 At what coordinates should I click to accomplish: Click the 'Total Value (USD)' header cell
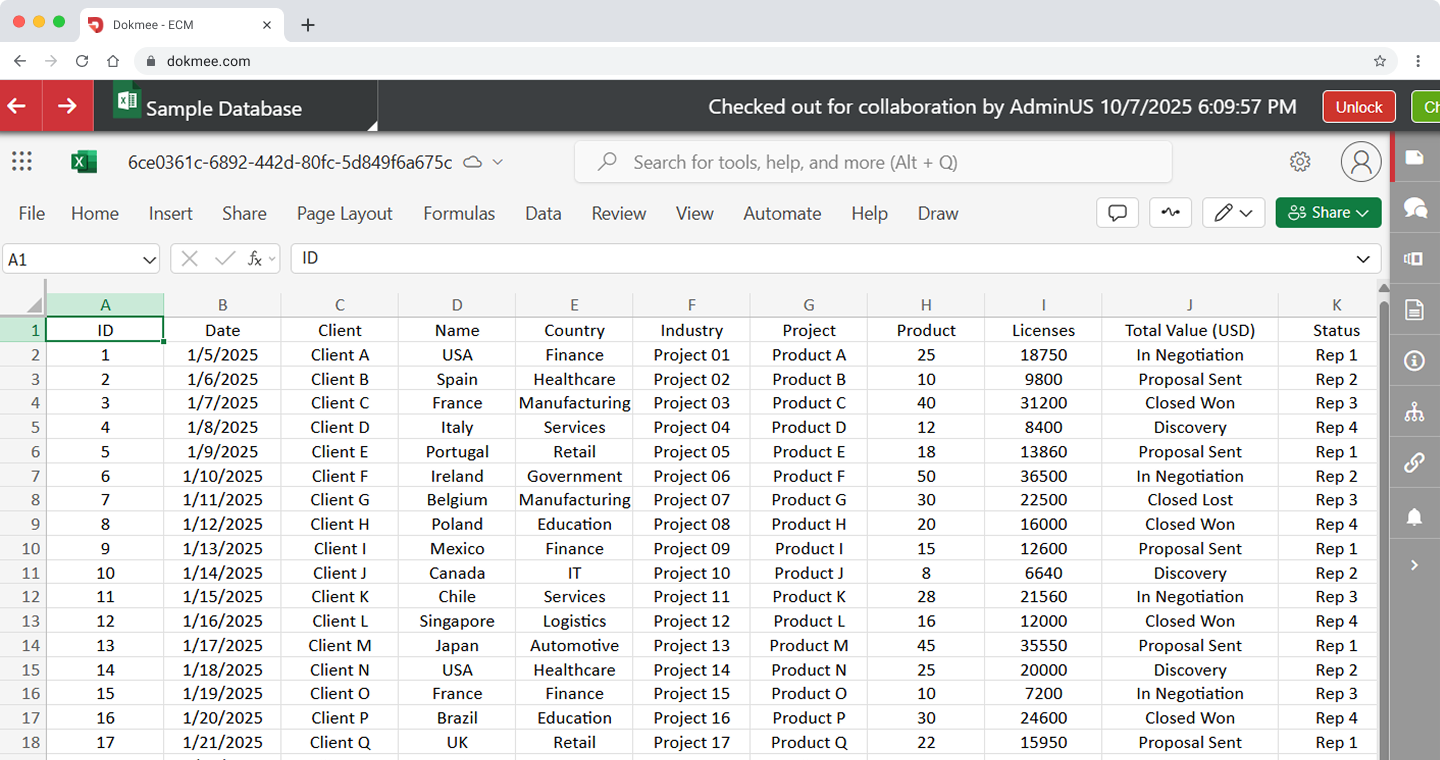pyautogui.click(x=1190, y=330)
